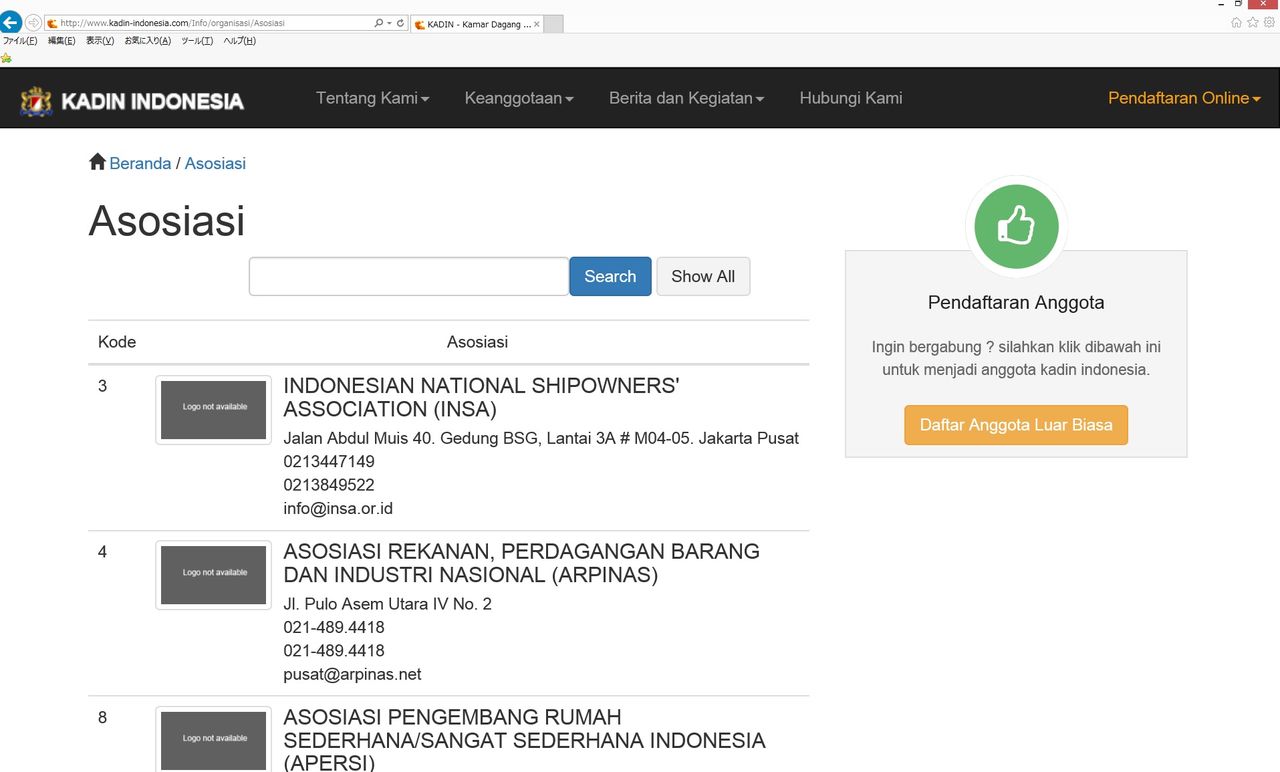Expand the Pendaftaran Online dropdown
The height and width of the screenshot is (772, 1280).
pos(1184,98)
